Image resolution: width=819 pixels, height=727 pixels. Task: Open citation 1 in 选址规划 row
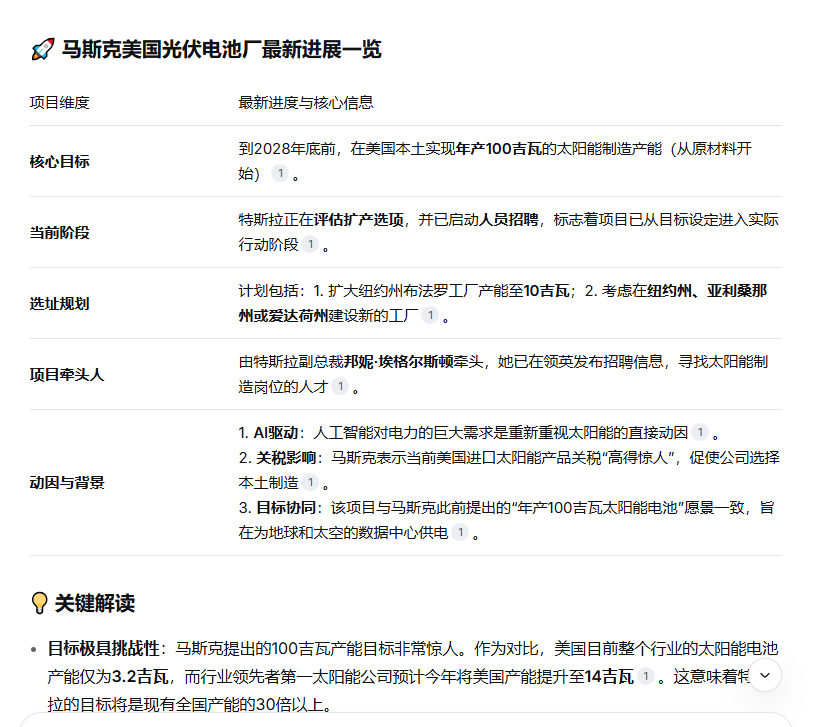[x=430, y=315]
